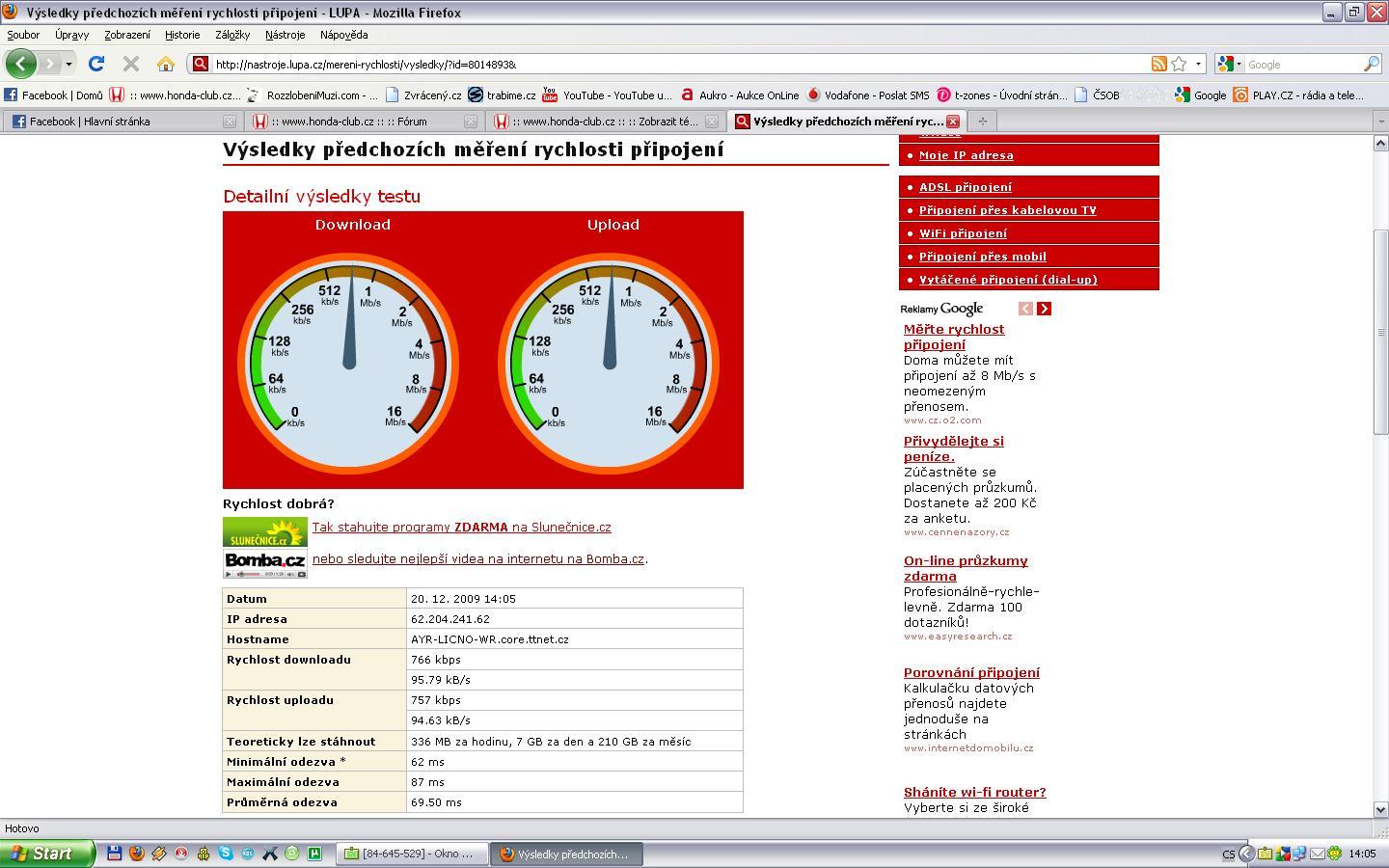Expand the navigation history dropdown arrow
The width and height of the screenshot is (1389, 868).
click(68, 64)
